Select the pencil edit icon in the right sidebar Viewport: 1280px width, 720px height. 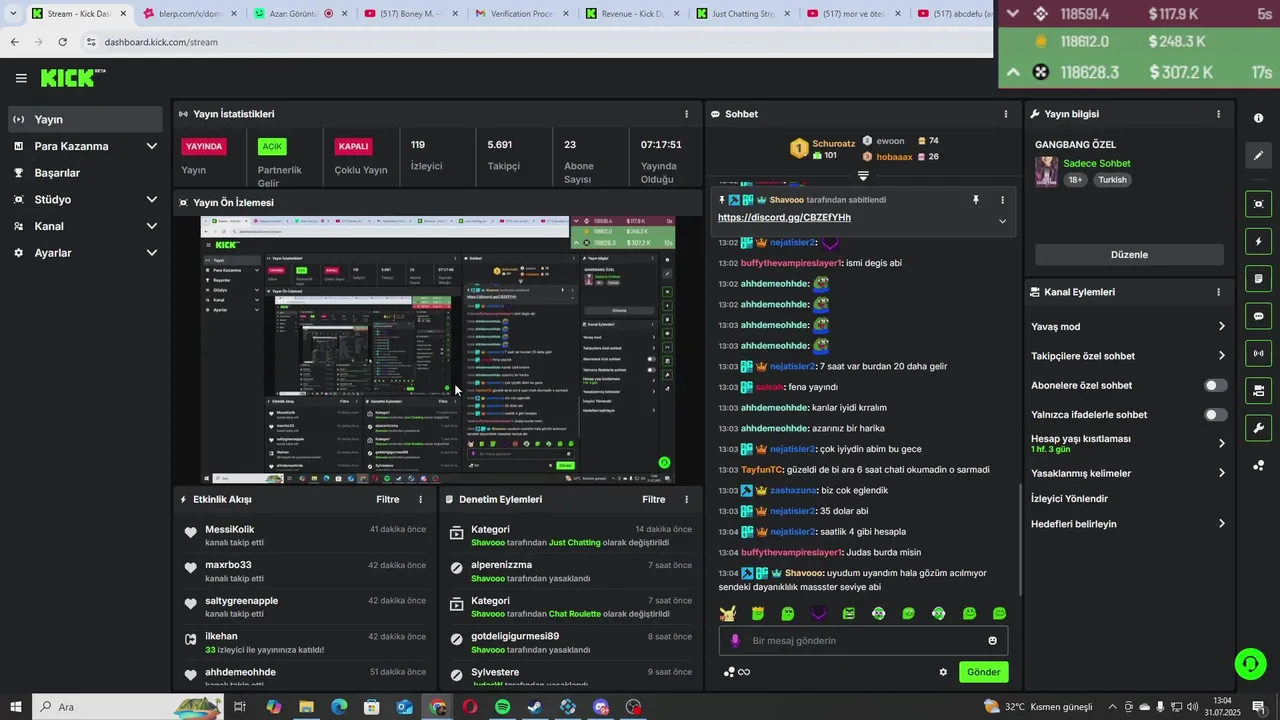tap(1258, 156)
